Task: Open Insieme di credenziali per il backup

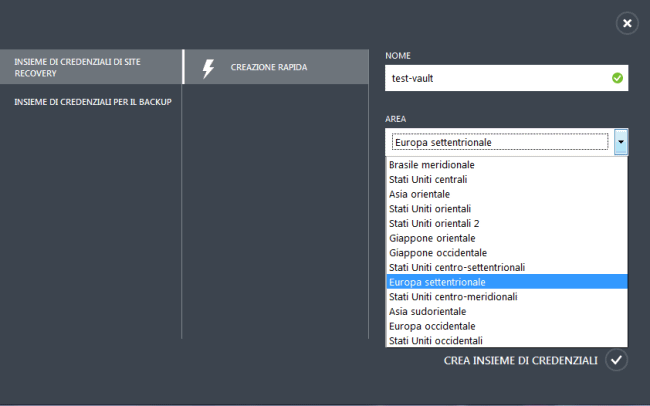Action: click(x=90, y=101)
